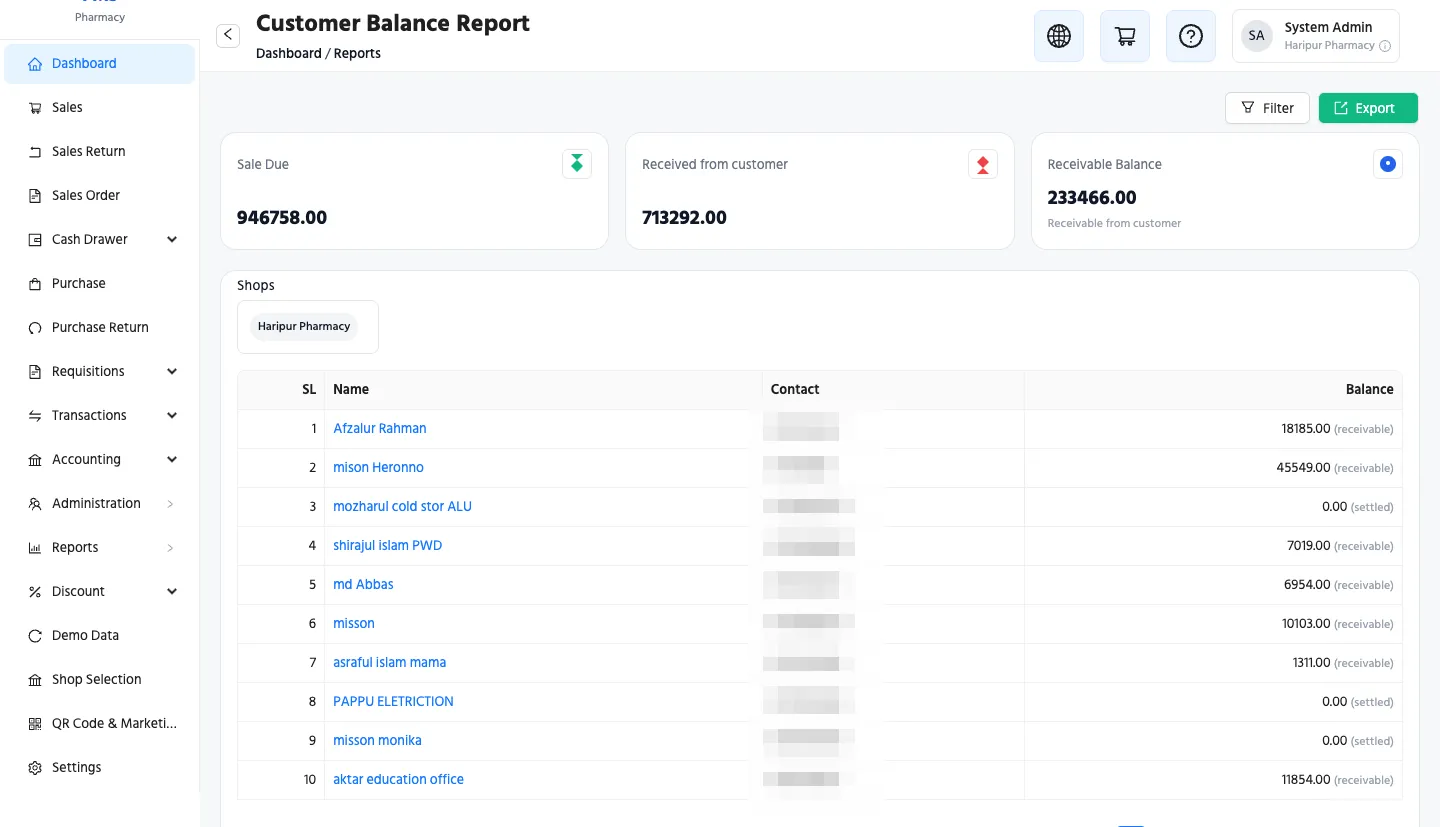The image size is (1440, 827).
Task: Click the 946758.00 sale due value
Action: pyautogui.click(x=282, y=218)
